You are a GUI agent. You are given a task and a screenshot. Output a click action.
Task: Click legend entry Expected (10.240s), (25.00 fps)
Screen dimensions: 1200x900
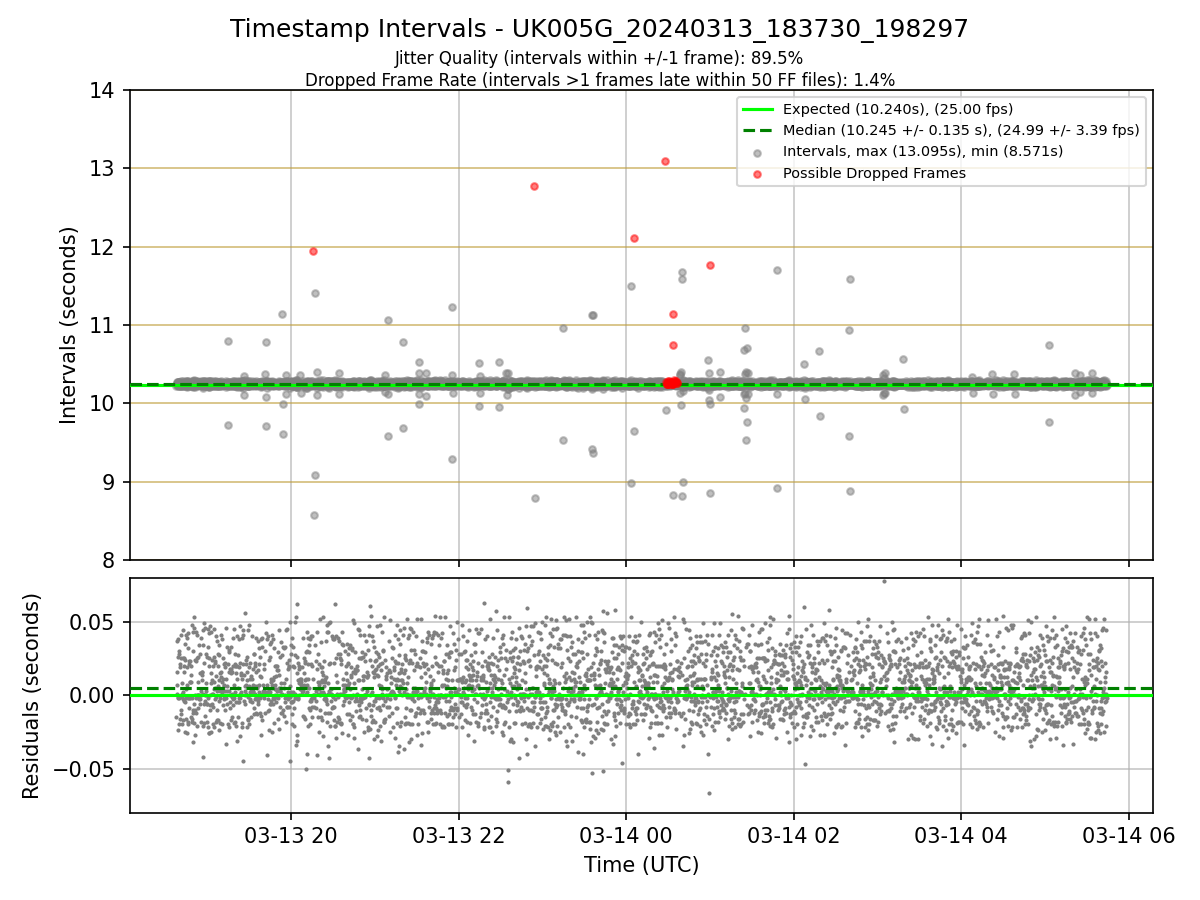(897, 109)
